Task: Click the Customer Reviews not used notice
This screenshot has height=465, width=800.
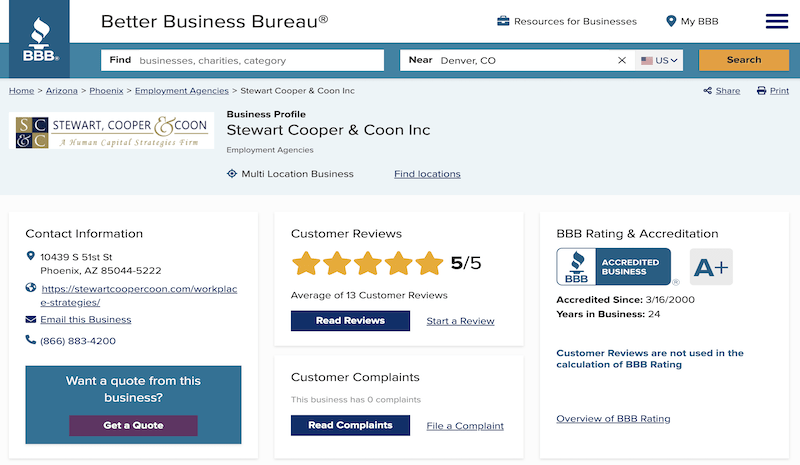Action: click(649, 358)
